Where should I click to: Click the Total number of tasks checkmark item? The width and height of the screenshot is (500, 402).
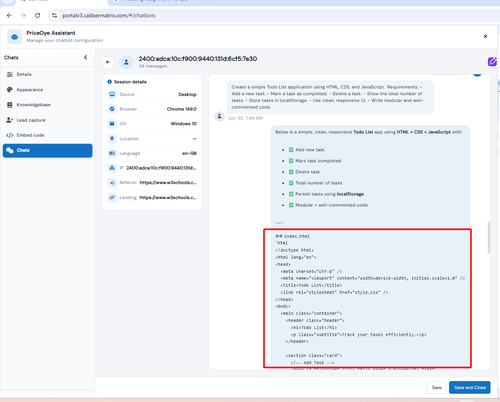click(x=315, y=183)
